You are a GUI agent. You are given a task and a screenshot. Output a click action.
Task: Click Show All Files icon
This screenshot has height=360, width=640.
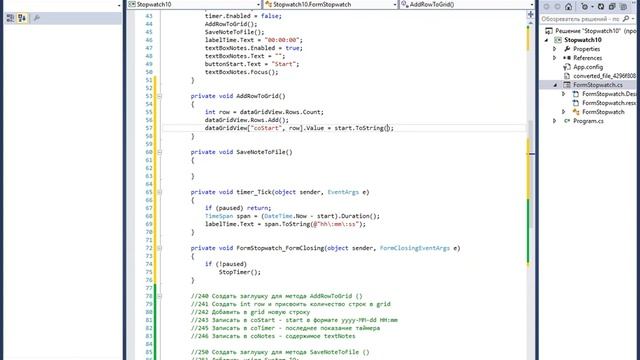click(623, 7)
